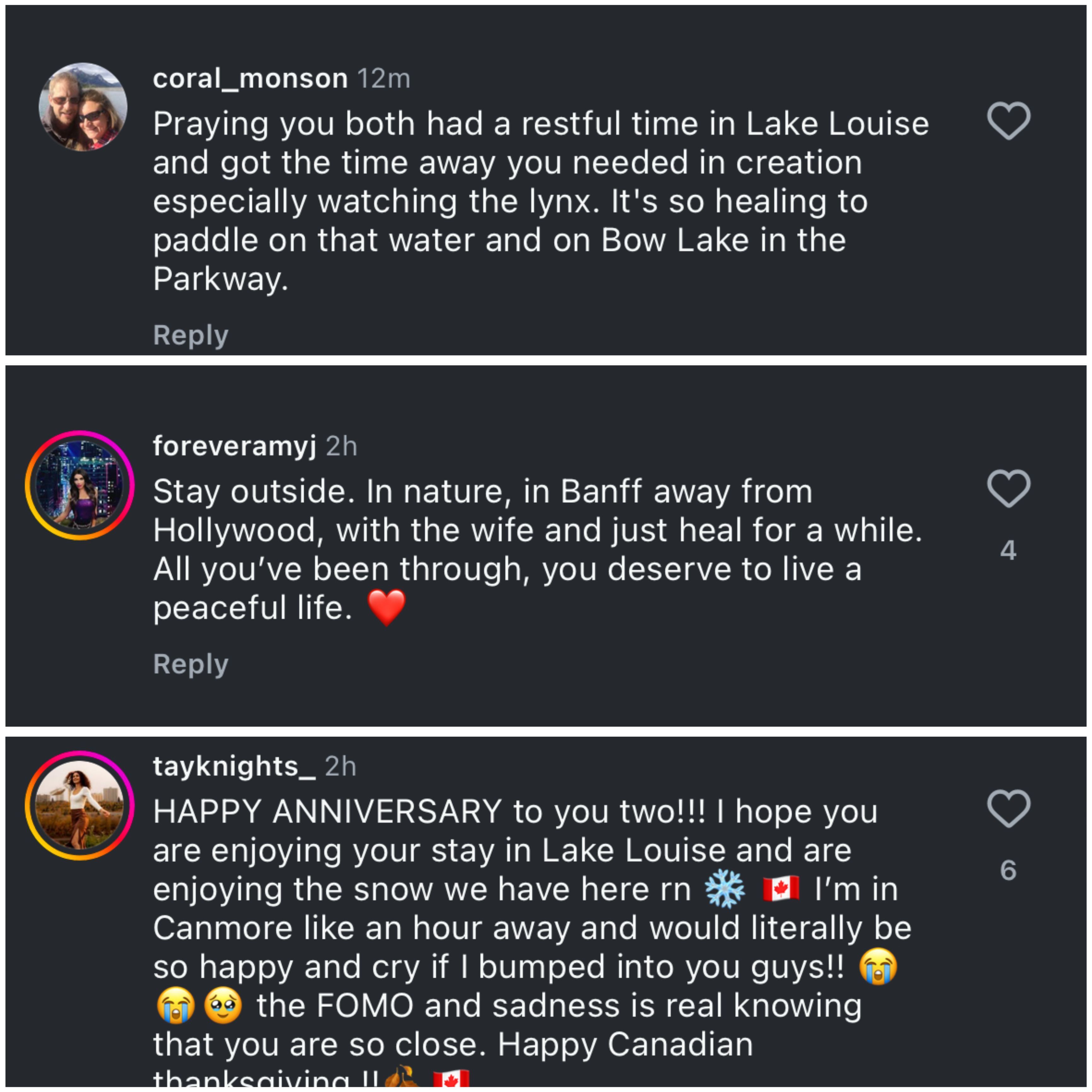This screenshot has height=1092, width=1092.
Task: Reply to coral_monson's comment
Action: (x=190, y=335)
